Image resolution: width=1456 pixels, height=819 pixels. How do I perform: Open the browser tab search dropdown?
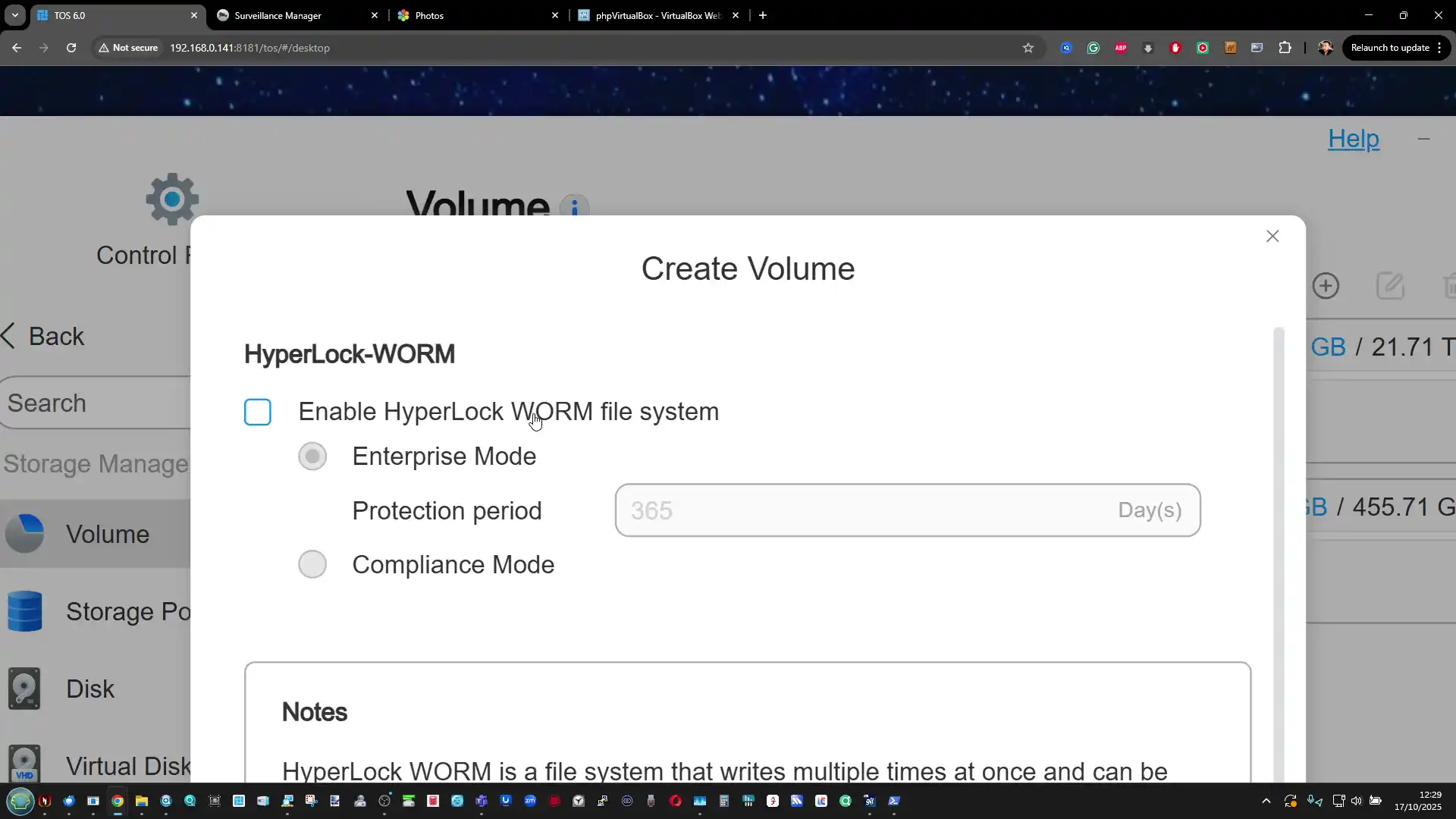tap(14, 15)
